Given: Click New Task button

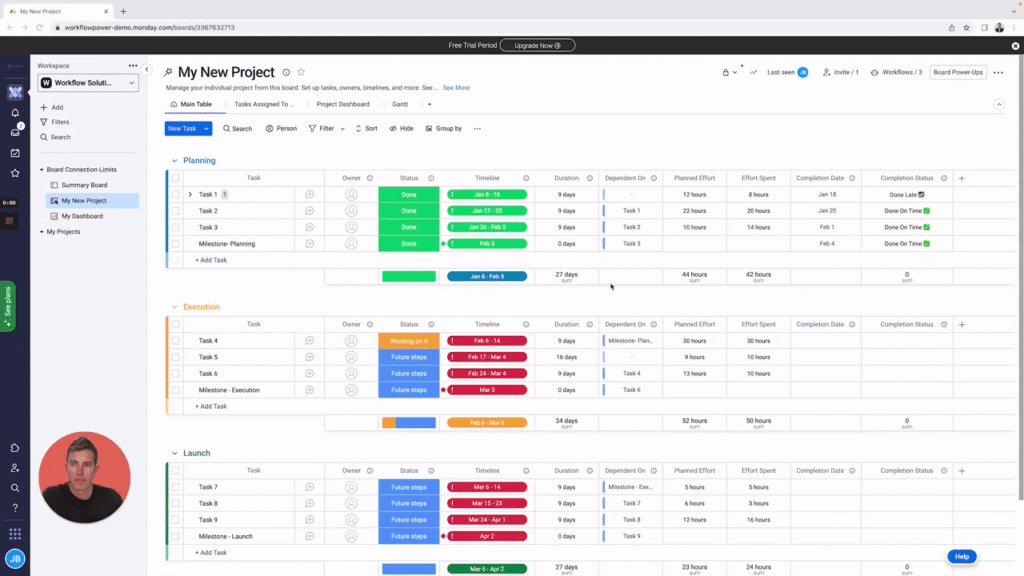Looking at the screenshot, I should [182, 129].
